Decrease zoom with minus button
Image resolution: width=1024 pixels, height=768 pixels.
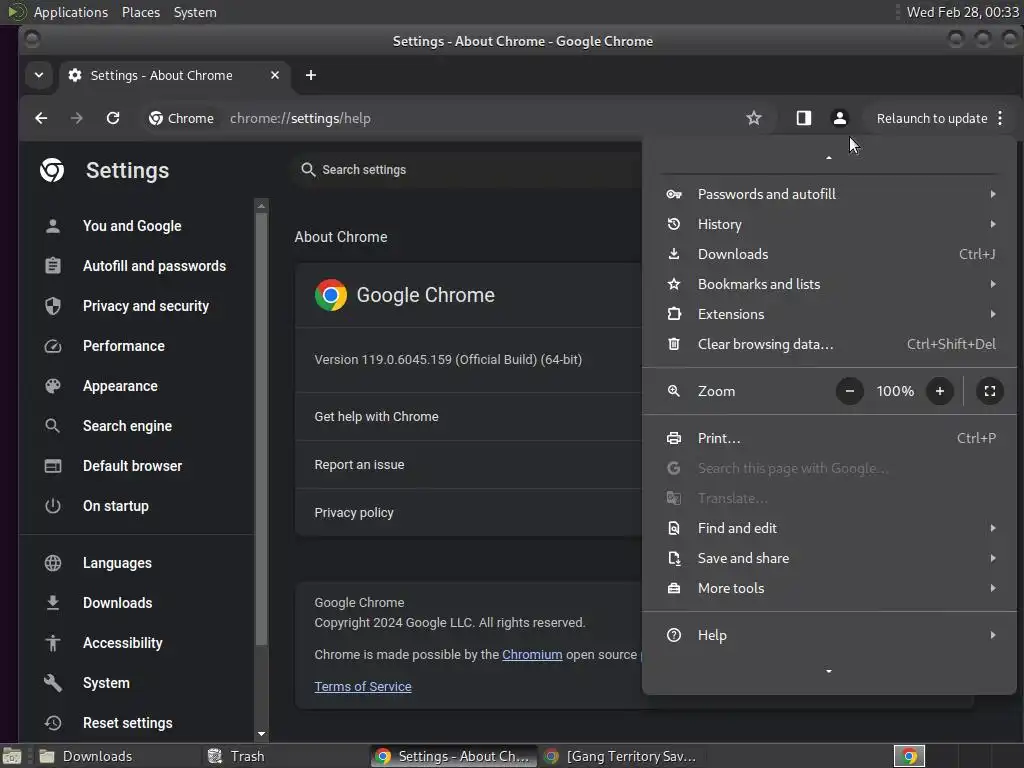click(850, 391)
